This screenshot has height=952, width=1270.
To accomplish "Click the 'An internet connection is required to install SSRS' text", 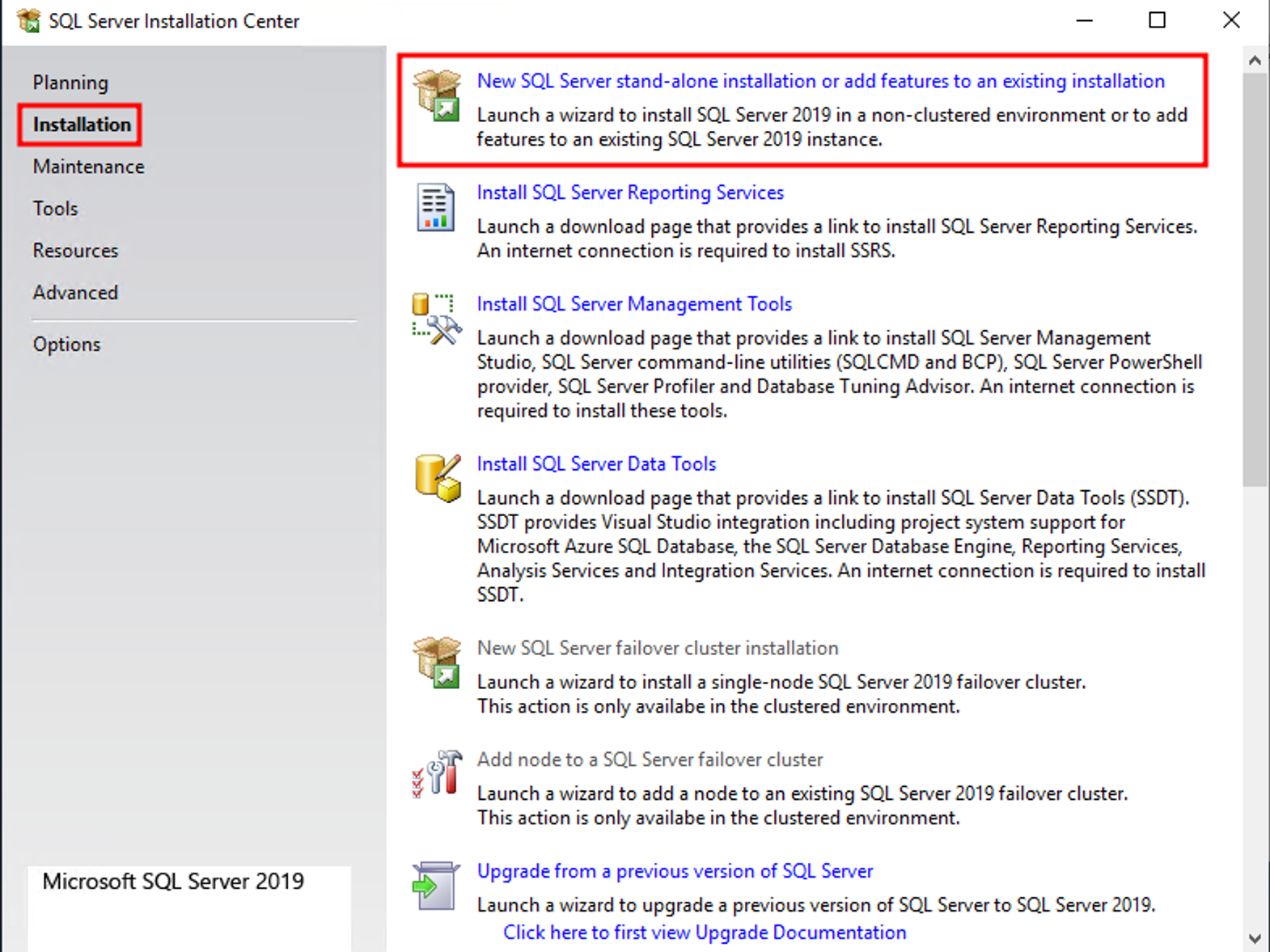I will [686, 251].
